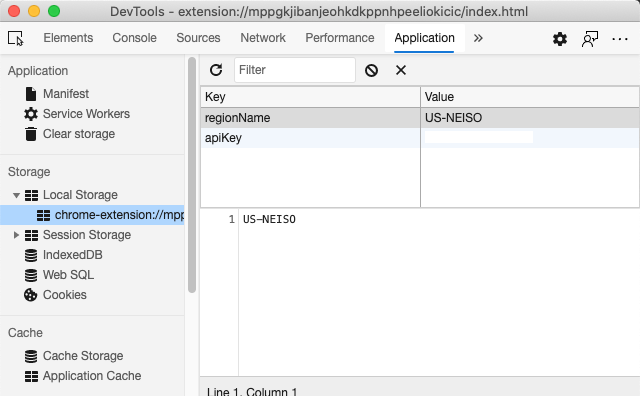Show more DevTools tabs chevron
The height and width of the screenshot is (396, 640).
(478, 38)
